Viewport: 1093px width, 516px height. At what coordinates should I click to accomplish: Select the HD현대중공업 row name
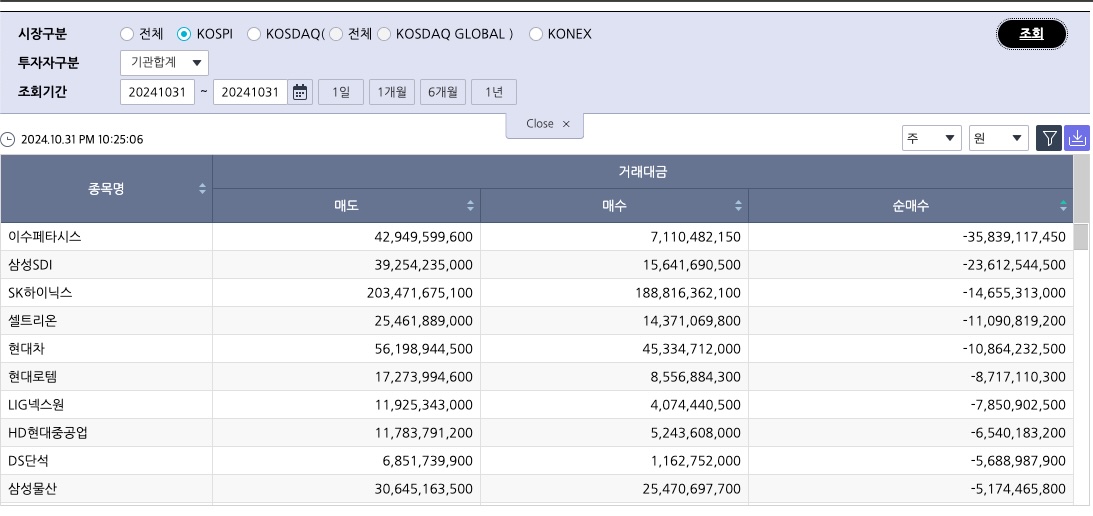48,433
